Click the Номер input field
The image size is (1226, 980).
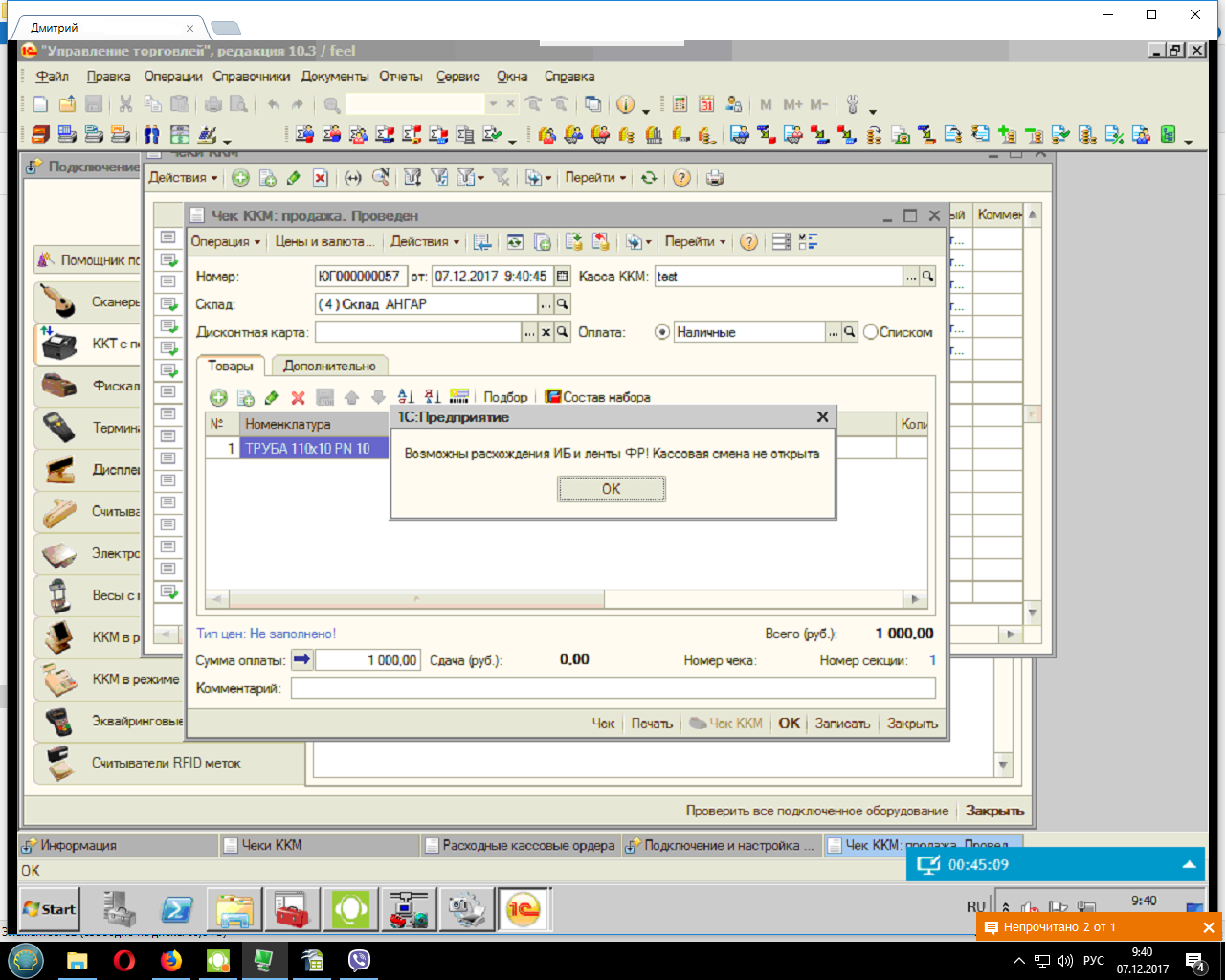tap(362, 277)
